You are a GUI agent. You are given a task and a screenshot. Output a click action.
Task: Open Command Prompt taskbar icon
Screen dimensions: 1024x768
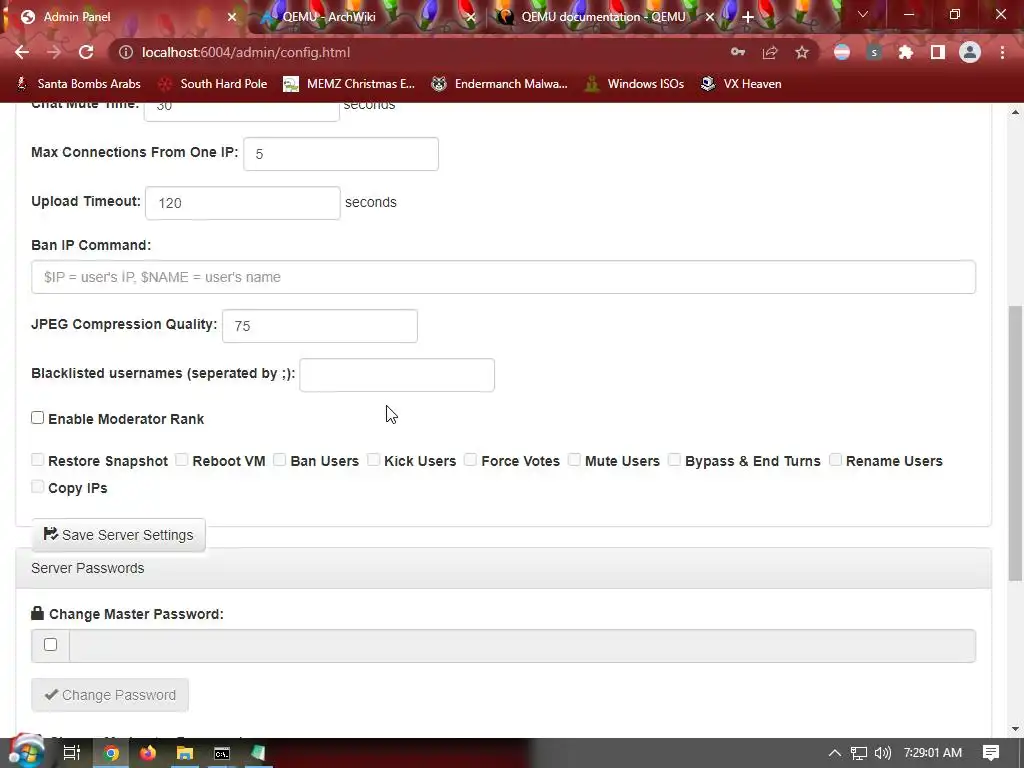coord(222,753)
